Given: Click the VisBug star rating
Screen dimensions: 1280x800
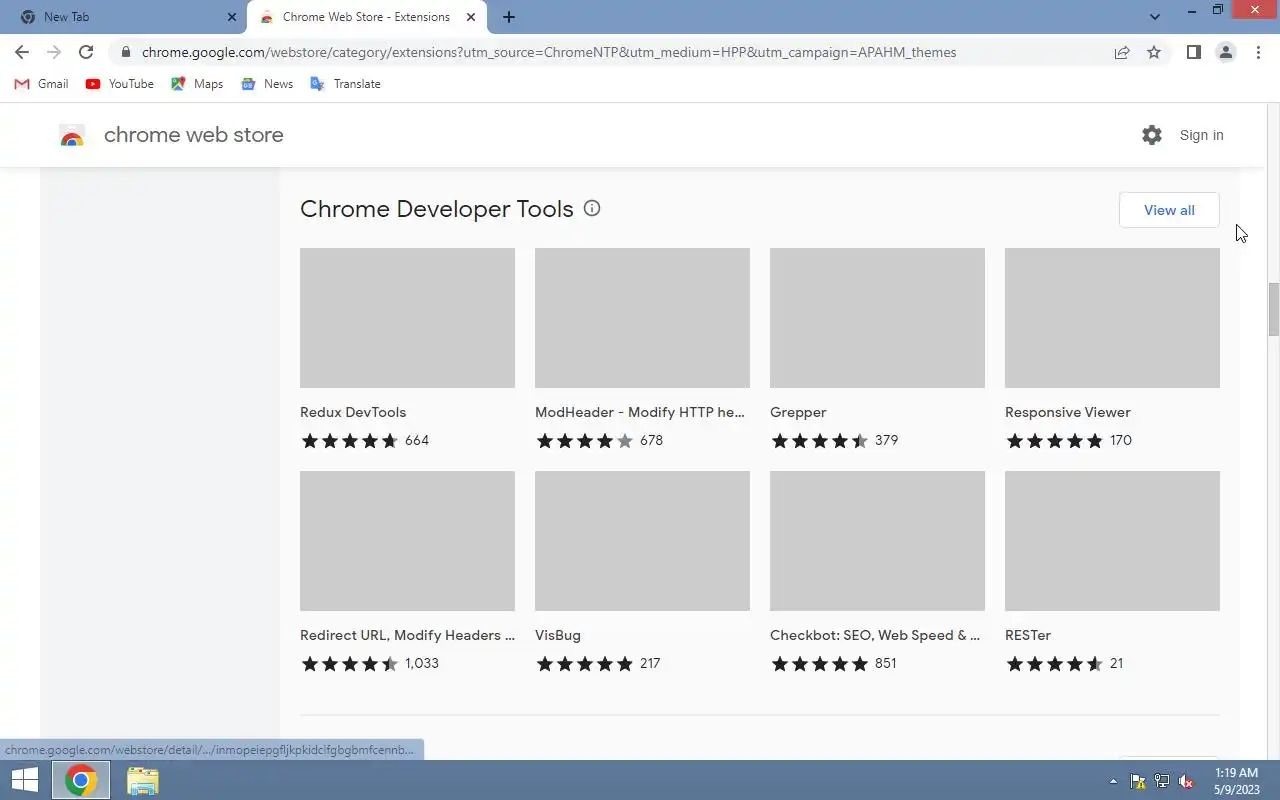Looking at the screenshot, I should point(584,664).
